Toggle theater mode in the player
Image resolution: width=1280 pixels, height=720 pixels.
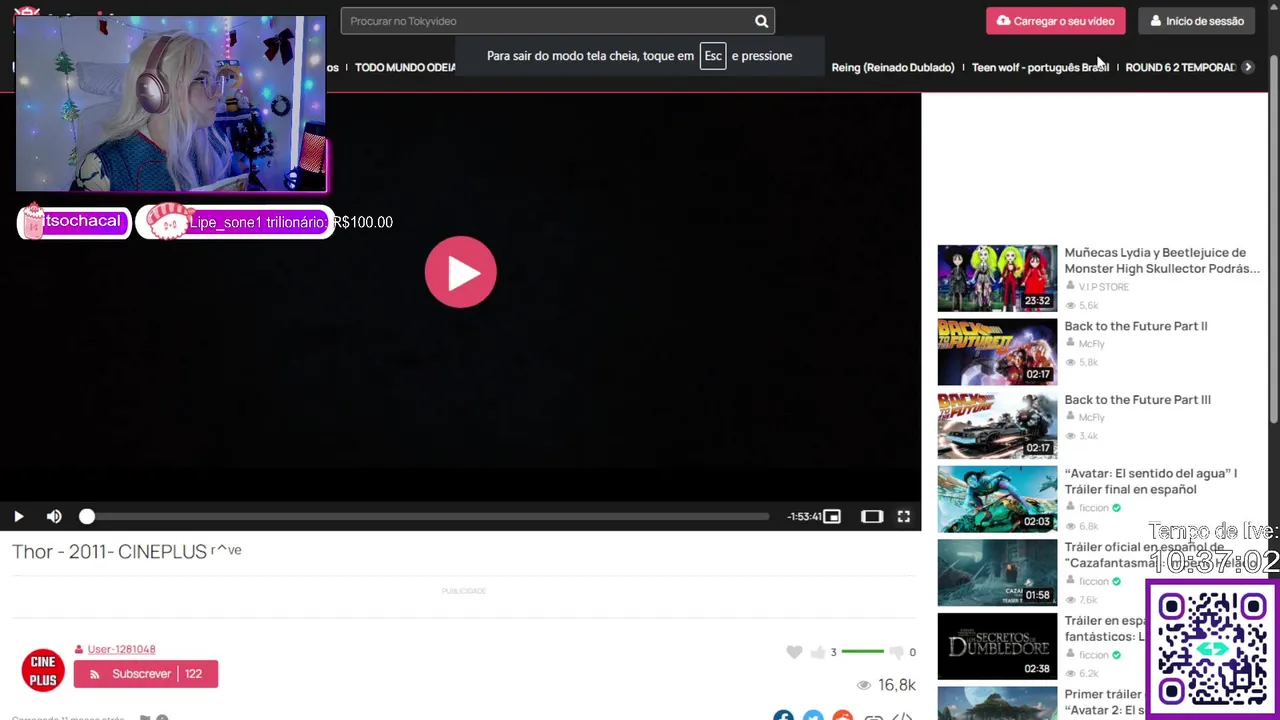pyautogui.click(x=872, y=516)
